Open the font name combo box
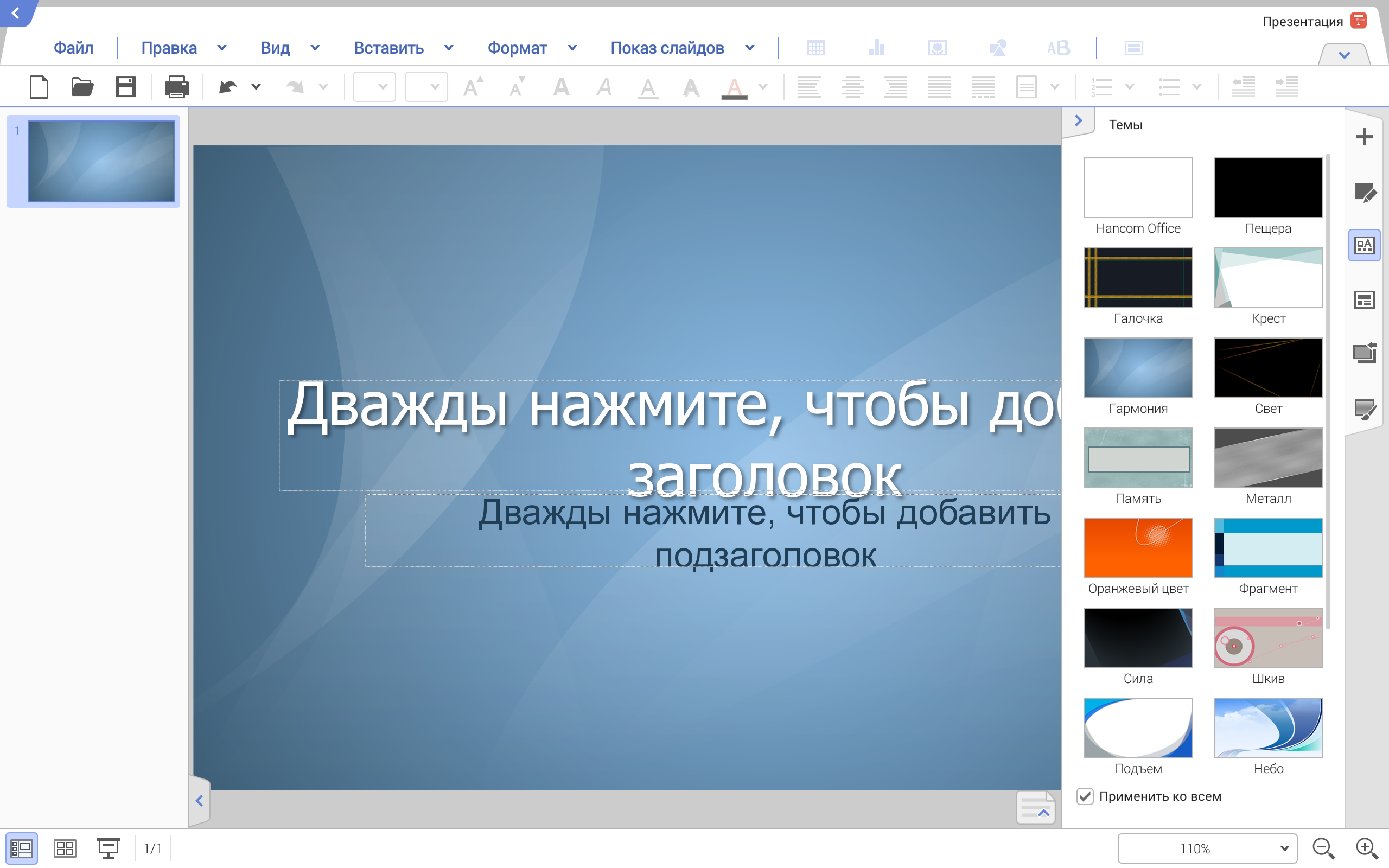 (374, 87)
